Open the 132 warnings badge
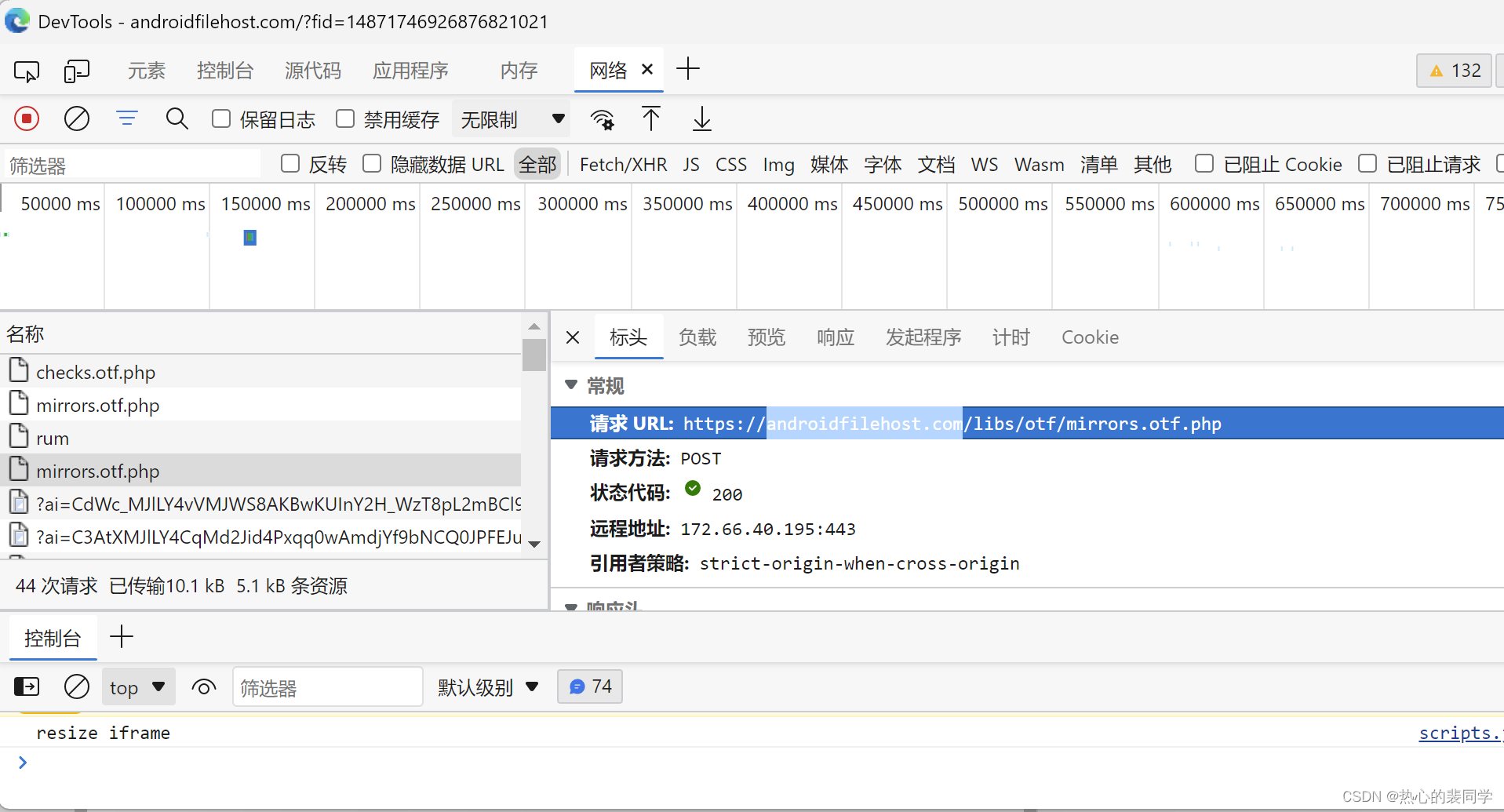This screenshot has height=812, width=1504. click(1454, 71)
